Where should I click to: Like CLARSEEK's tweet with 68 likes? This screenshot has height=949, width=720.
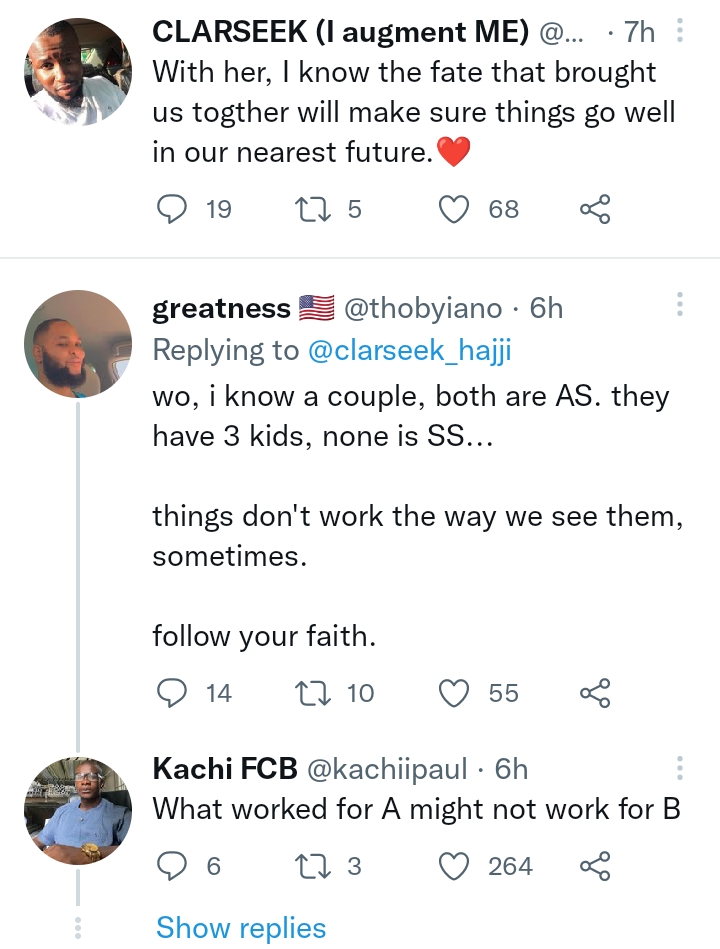(456, 209)
